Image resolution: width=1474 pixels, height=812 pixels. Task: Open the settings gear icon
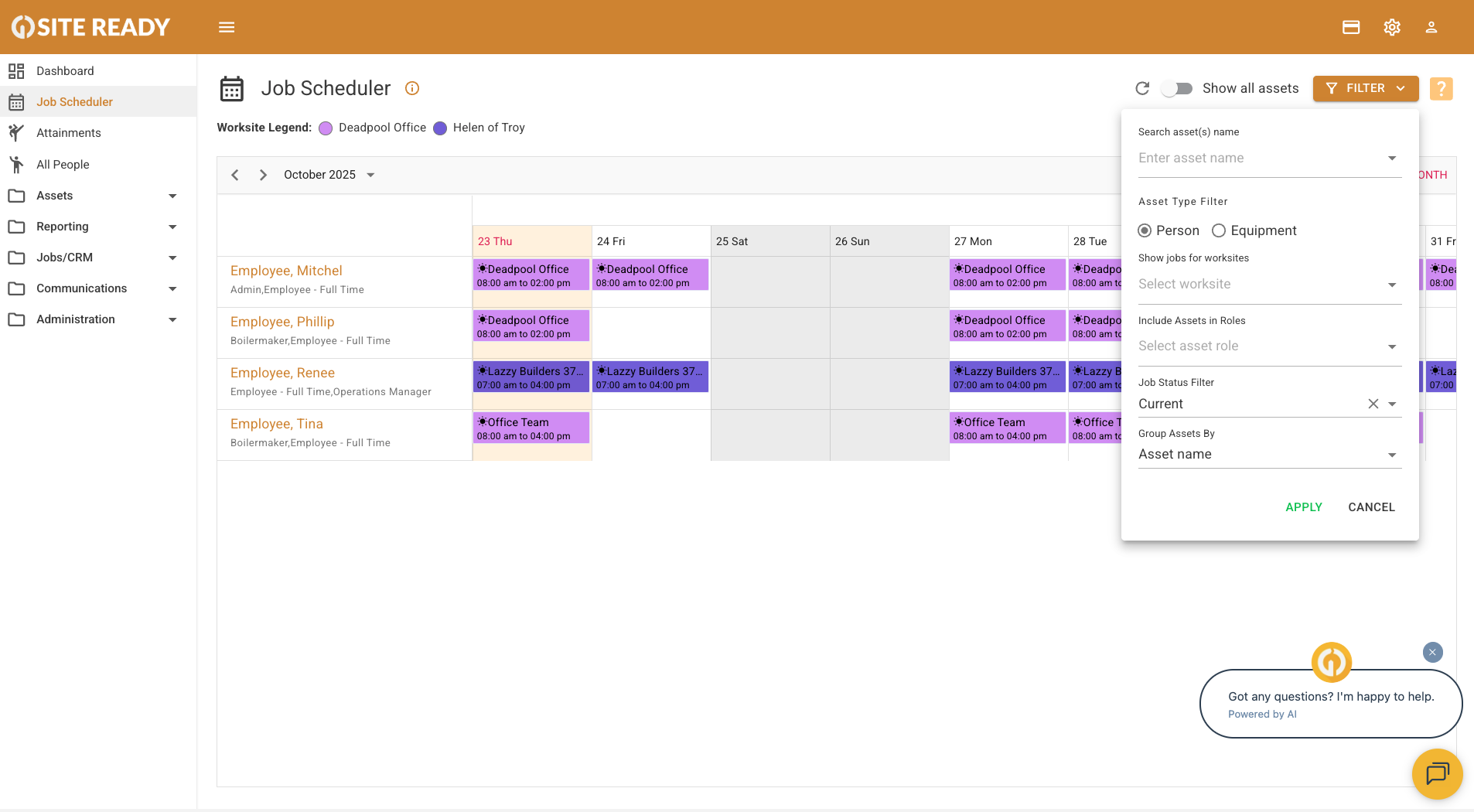(1392, 27)
